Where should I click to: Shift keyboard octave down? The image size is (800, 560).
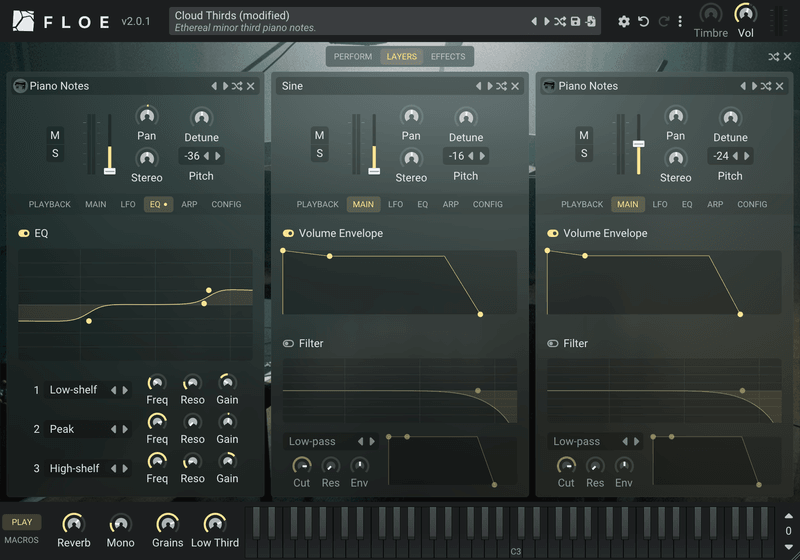(x=788, y=547)
